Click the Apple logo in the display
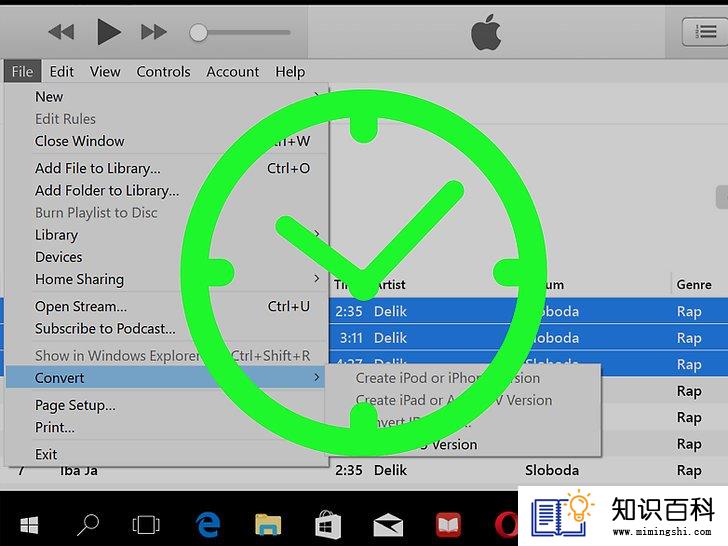This screenshot has width=728, height=546. point(486,32)
